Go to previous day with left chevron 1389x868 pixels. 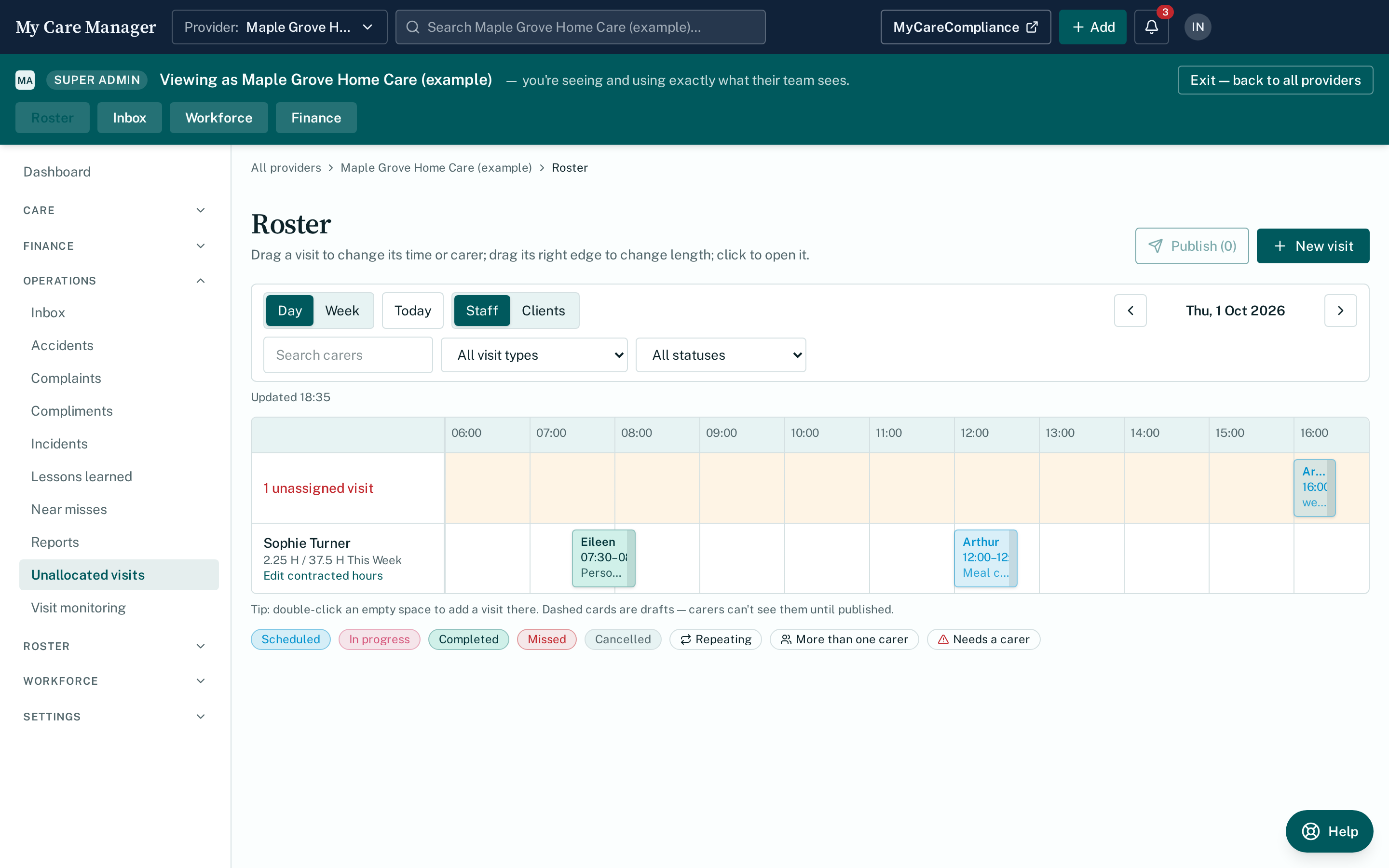pyautogui.click(x=1130, y=311)
